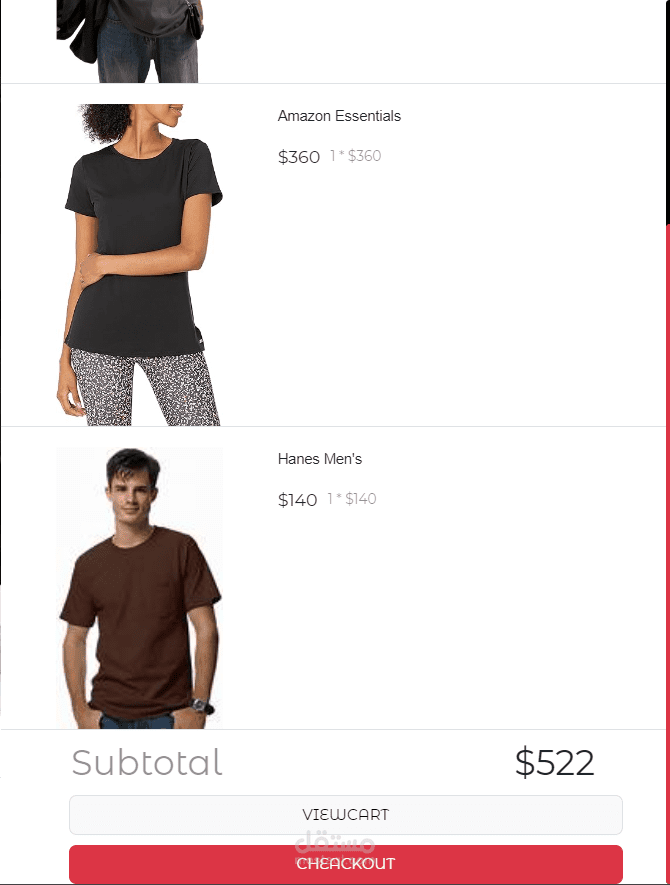Click the "1 * $140" quantity text
The image size is (670, 885).
click(352, 499)
